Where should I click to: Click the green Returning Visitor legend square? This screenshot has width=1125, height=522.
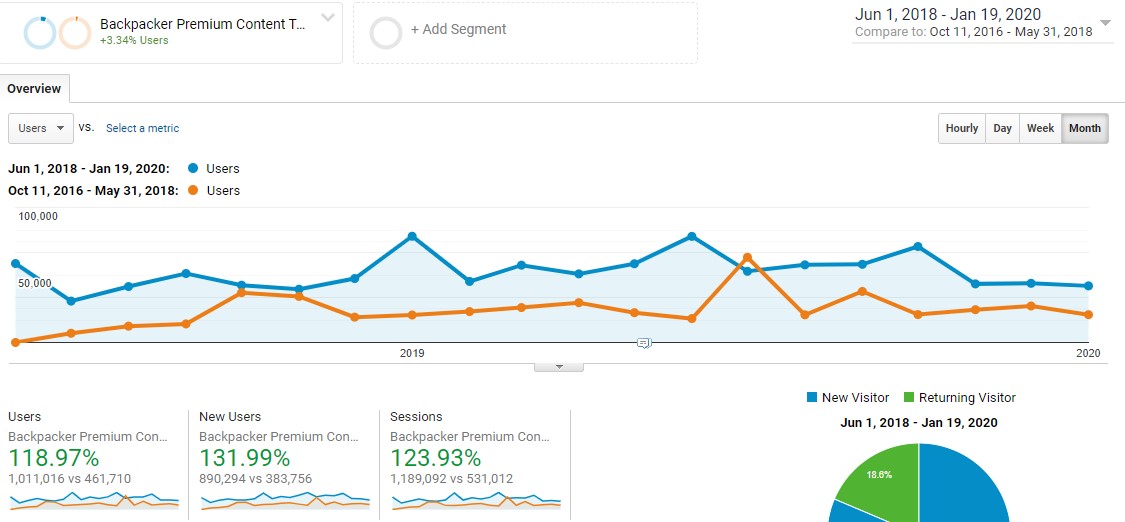click(909, 397)
